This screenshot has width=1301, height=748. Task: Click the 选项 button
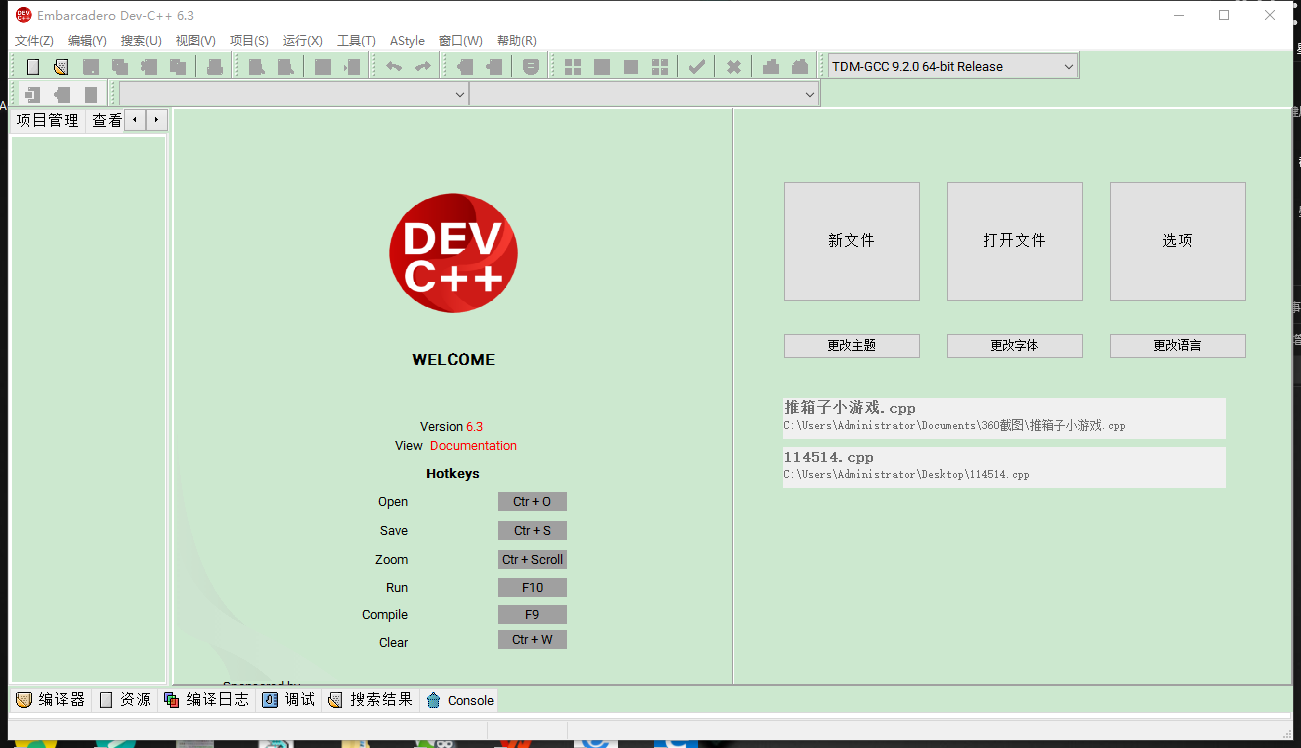click(x=1178, y=241)
